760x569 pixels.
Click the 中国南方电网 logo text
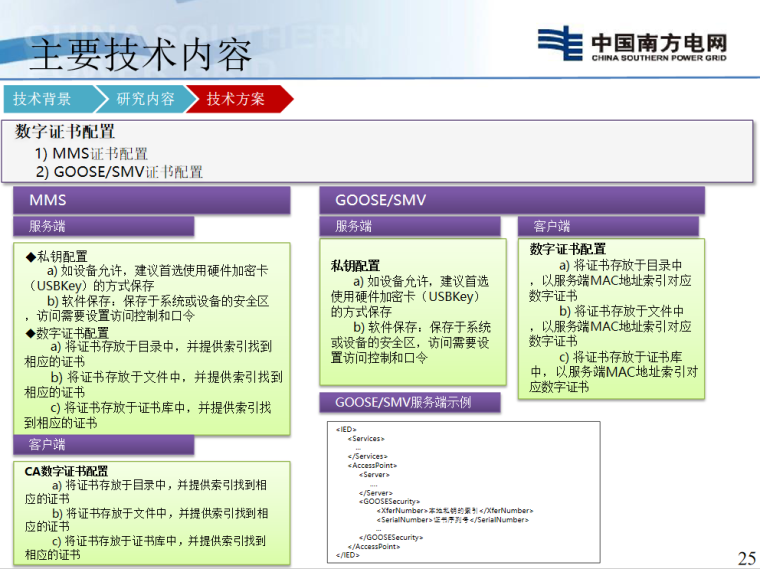pyautogui.click(x=657, y=44)
